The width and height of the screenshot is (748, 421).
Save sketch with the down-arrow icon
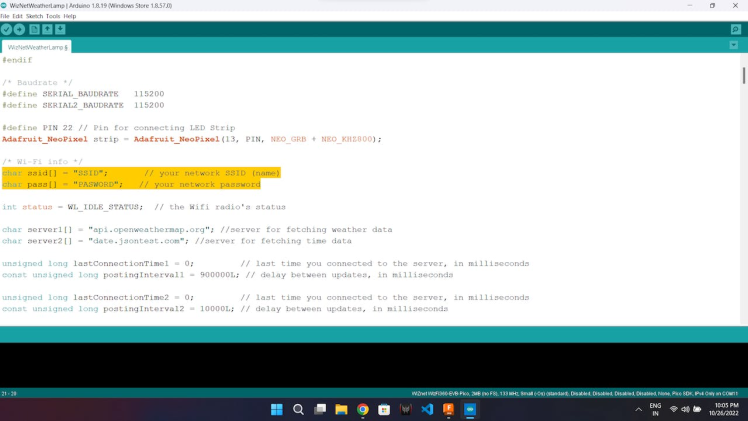click(60, 30)
